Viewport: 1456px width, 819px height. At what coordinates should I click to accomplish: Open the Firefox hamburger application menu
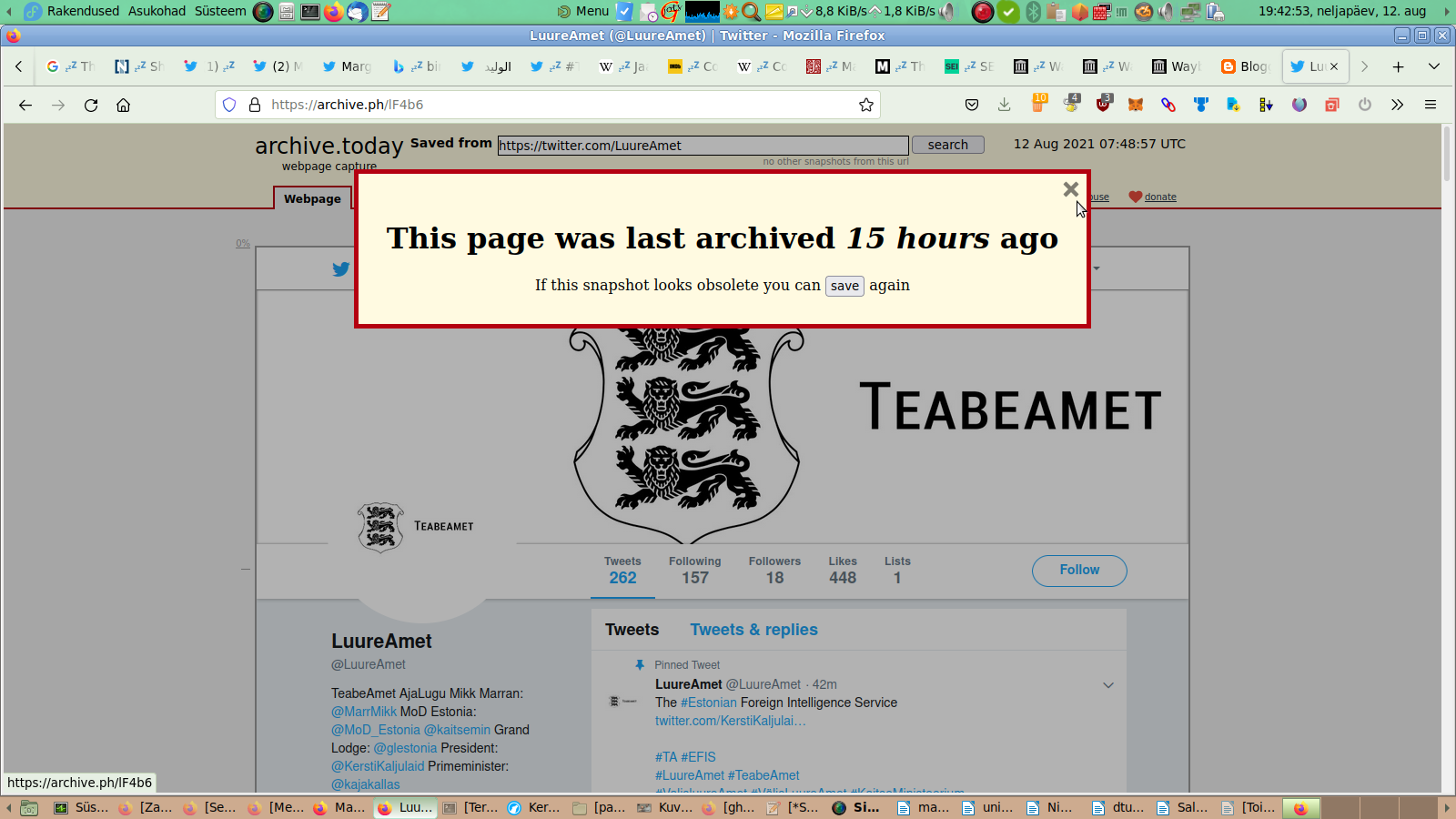click(1431, 105)
